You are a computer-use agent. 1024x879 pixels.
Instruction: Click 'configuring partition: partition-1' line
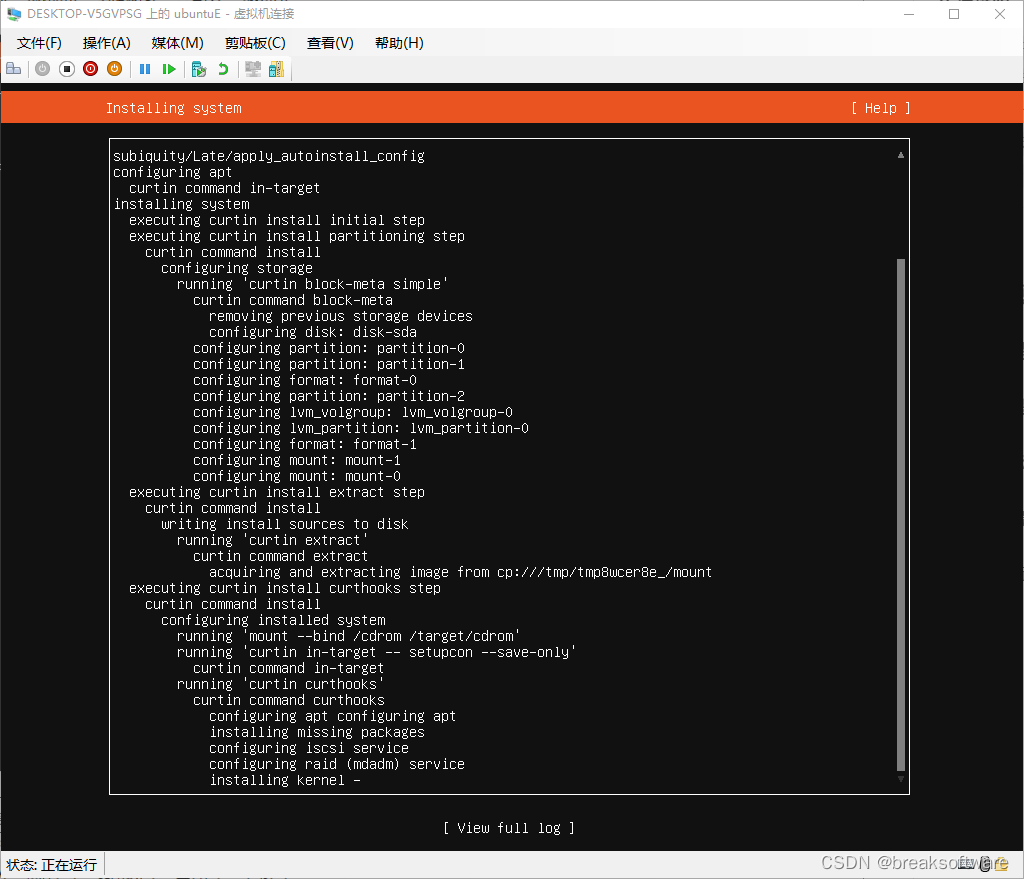click(329, 364)
